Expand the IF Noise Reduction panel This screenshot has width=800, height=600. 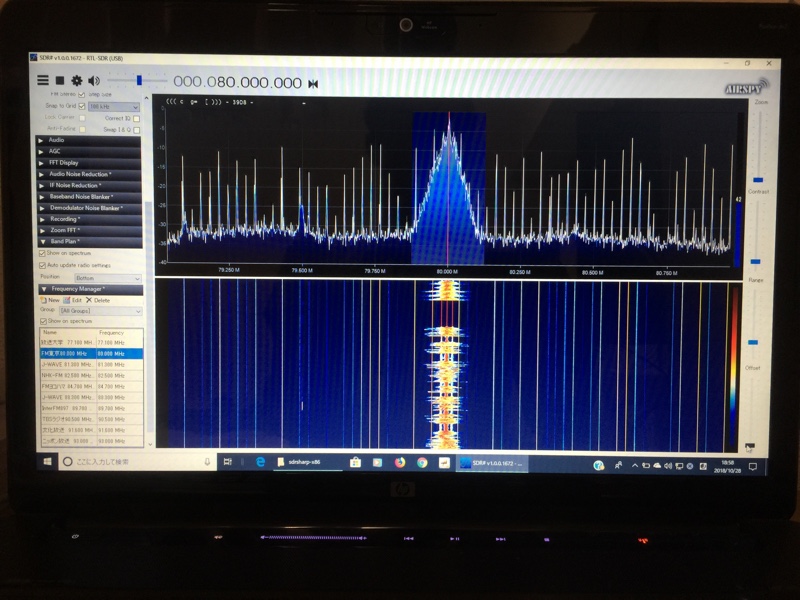tap(89, 185)
